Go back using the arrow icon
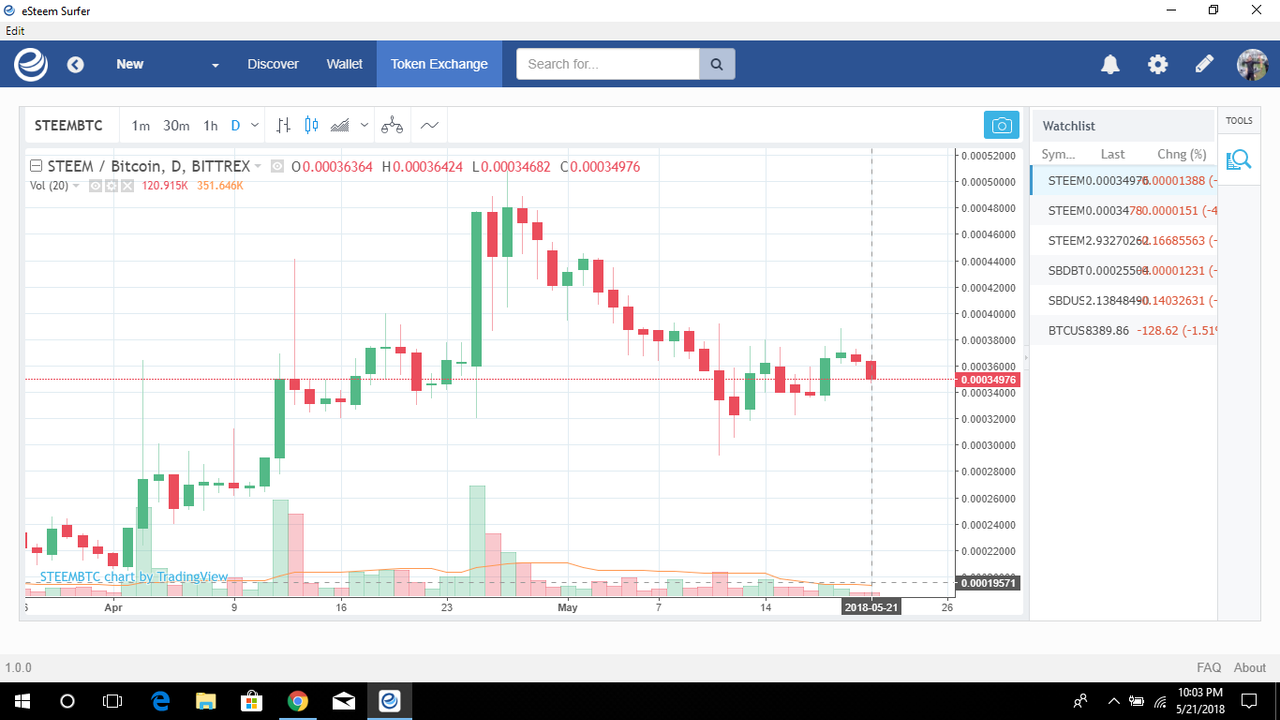The width and height of the screenshot is (1280, 720). pos(75,65)
